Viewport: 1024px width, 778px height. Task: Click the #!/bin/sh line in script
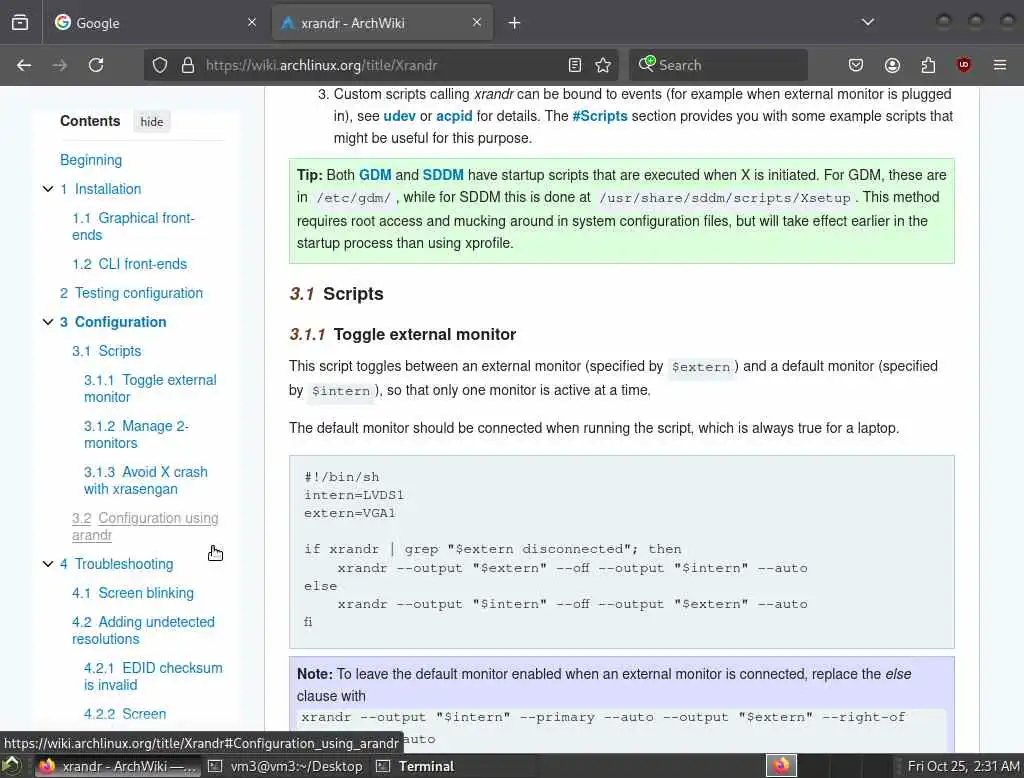click(342, 477)
